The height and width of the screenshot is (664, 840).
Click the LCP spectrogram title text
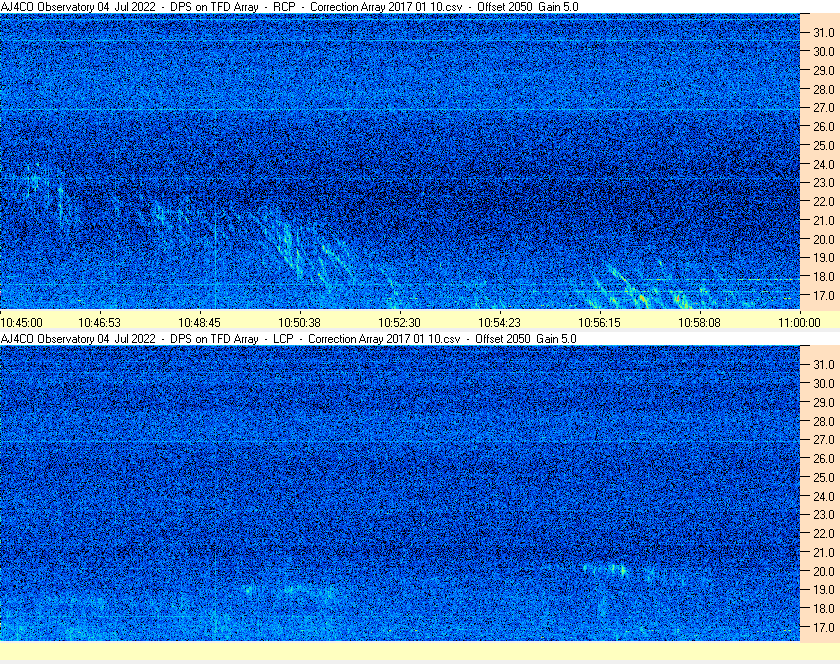289,339
